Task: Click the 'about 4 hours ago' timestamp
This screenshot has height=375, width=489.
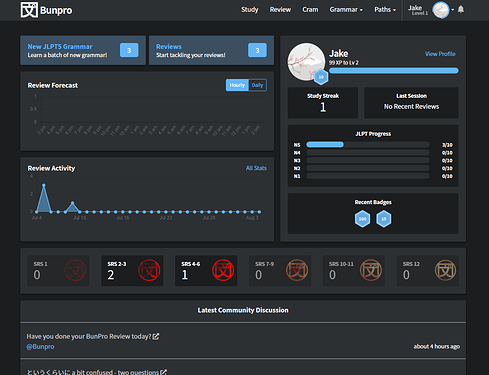Action: [437, 346]
